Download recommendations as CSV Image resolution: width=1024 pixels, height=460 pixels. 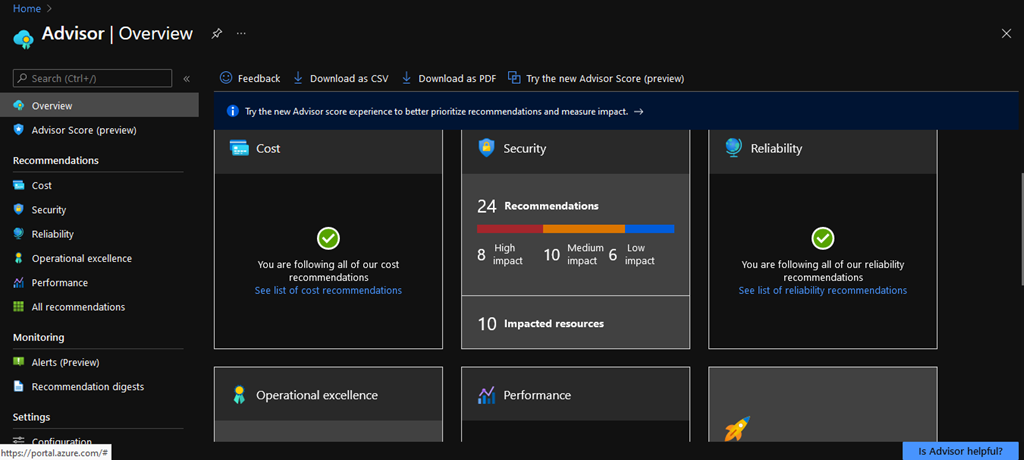click(340, 78)
